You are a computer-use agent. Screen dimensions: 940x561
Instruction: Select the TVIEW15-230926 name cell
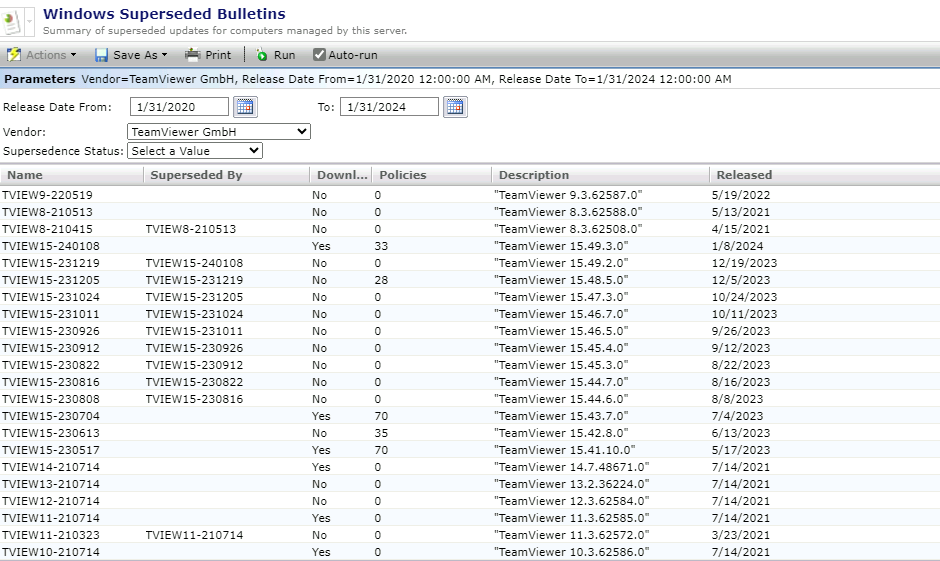51,331
